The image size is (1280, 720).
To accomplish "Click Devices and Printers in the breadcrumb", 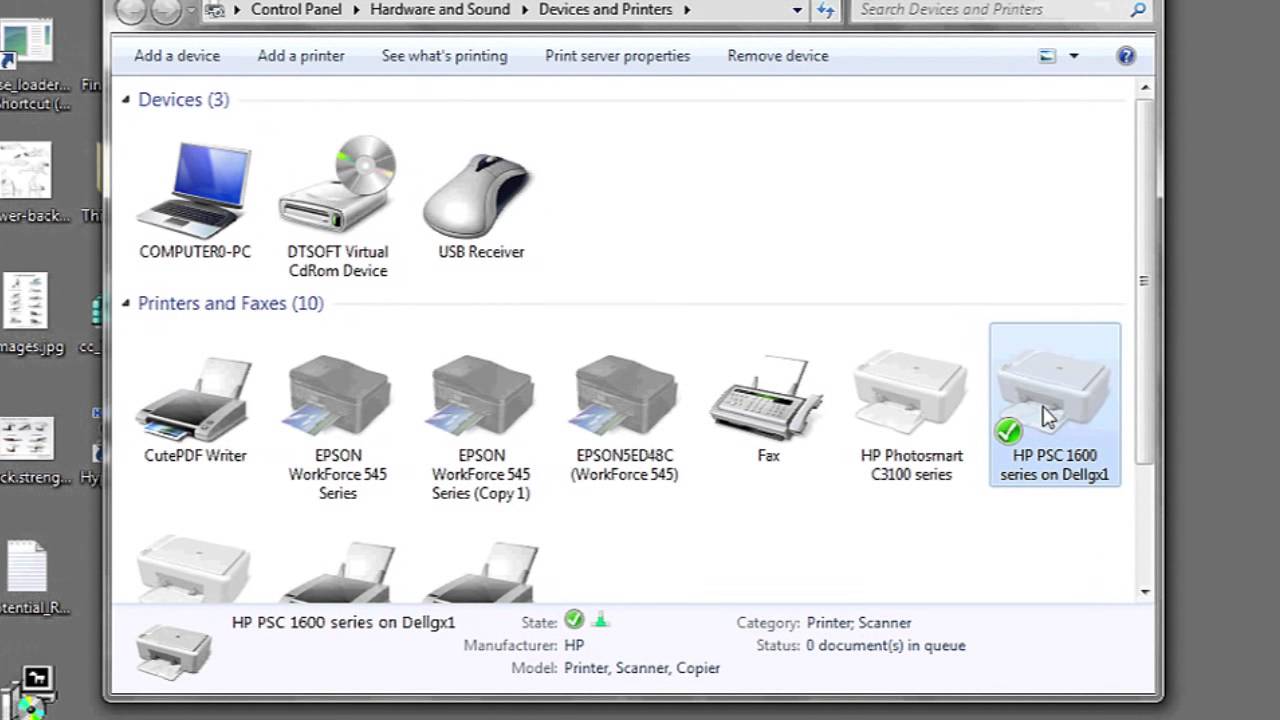I will coord(605,10).
